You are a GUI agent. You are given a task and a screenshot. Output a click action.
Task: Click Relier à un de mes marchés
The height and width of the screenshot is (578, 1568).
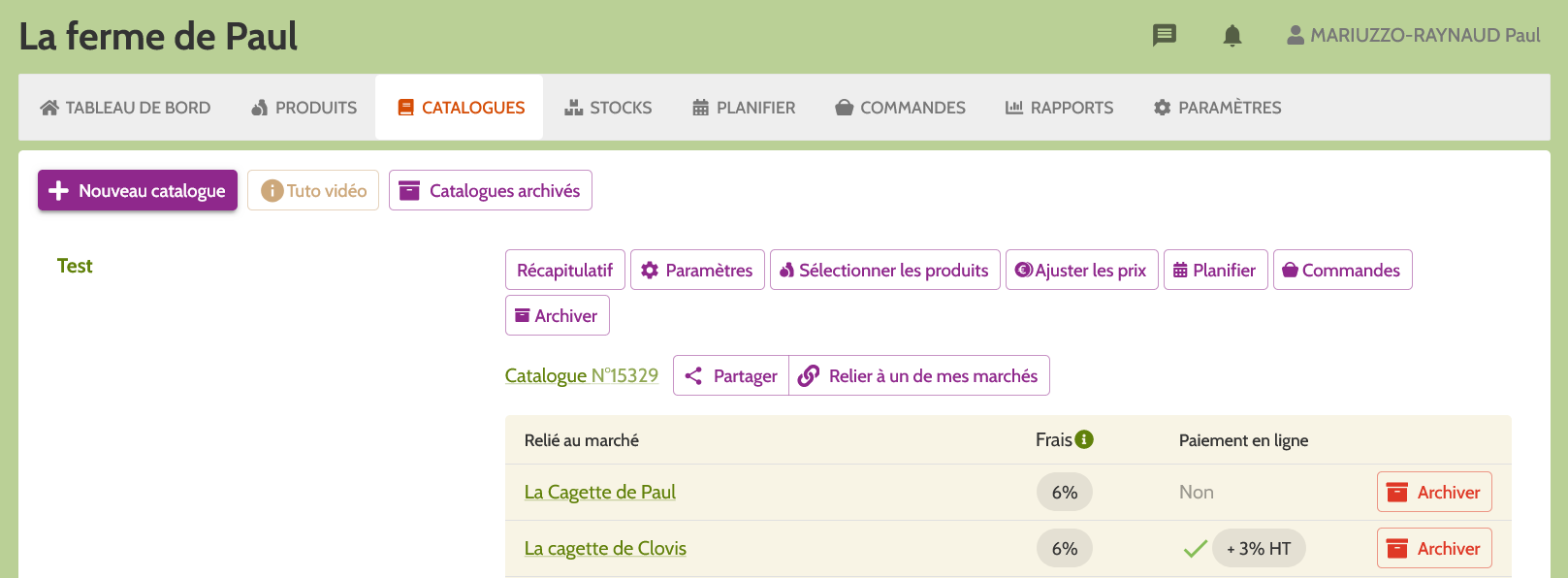click(919, 376)
